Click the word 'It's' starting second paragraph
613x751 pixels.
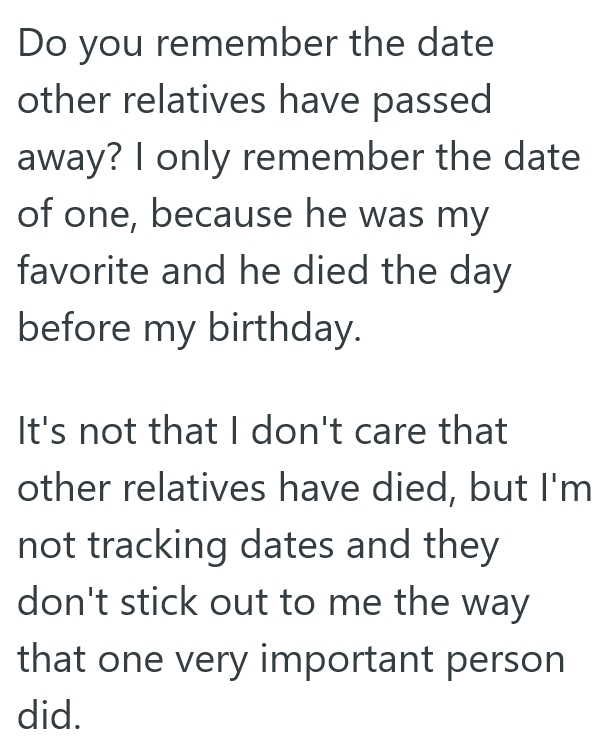click(x=42, y=433)
